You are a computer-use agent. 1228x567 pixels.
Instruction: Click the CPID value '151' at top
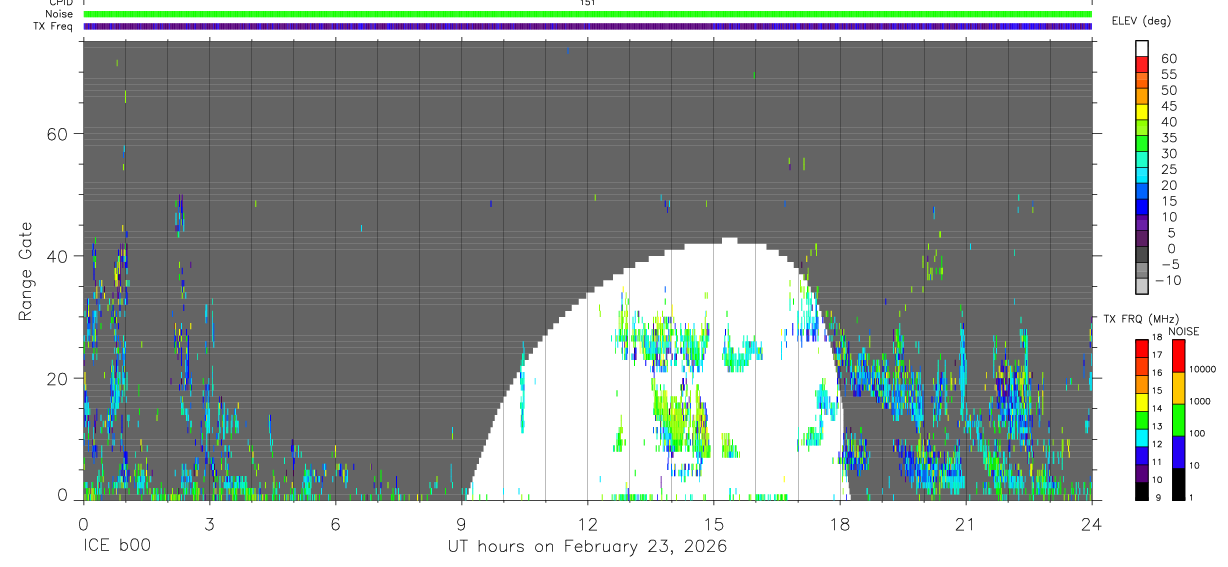click(x=587, y=3)
